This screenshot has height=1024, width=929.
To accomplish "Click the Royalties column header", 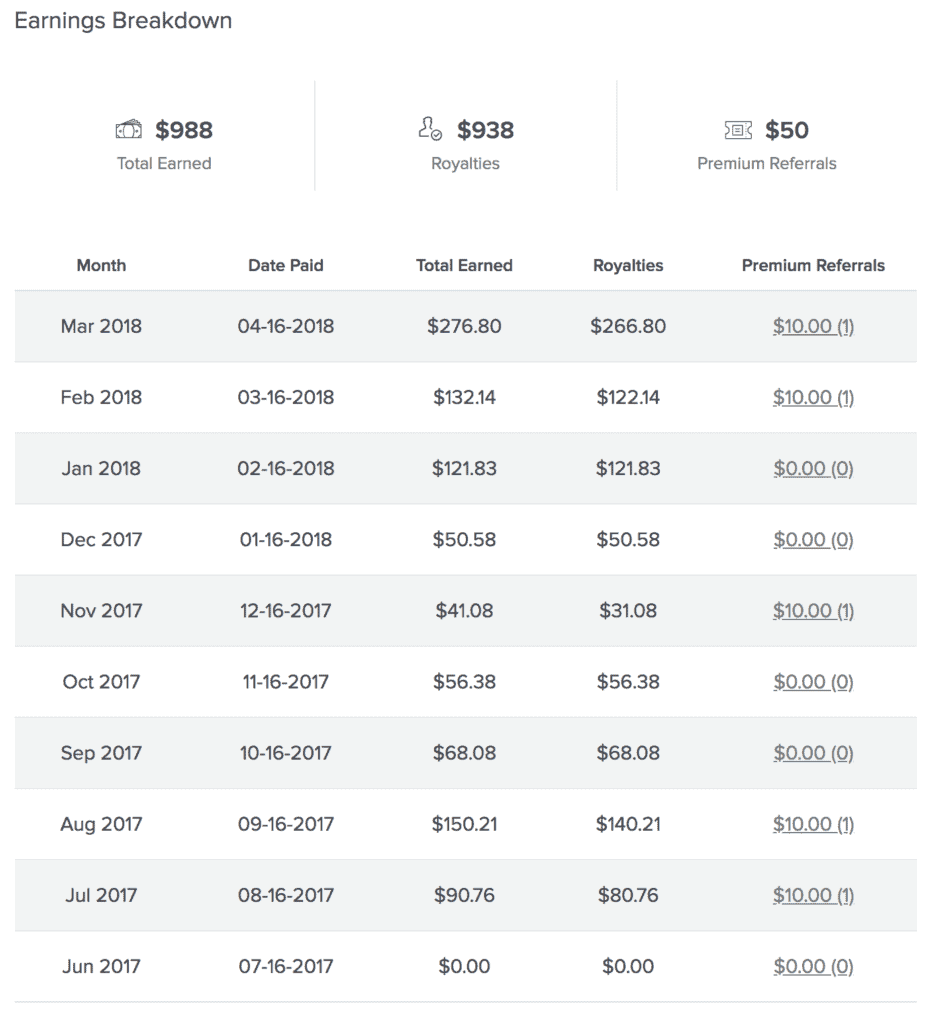I will (628, 265).
